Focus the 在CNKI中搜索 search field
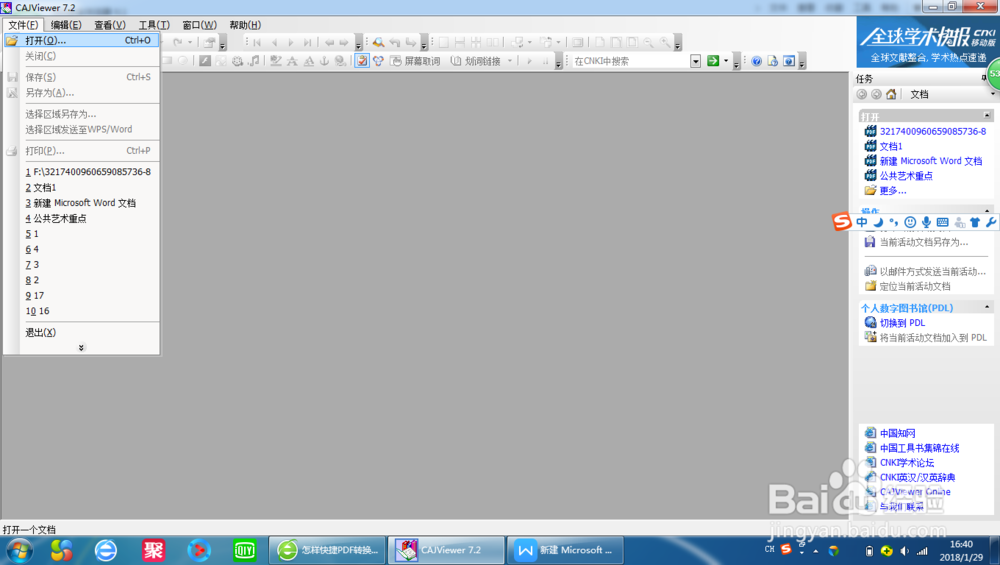This screenshot has width=1000, height=565. pos(631,61)
